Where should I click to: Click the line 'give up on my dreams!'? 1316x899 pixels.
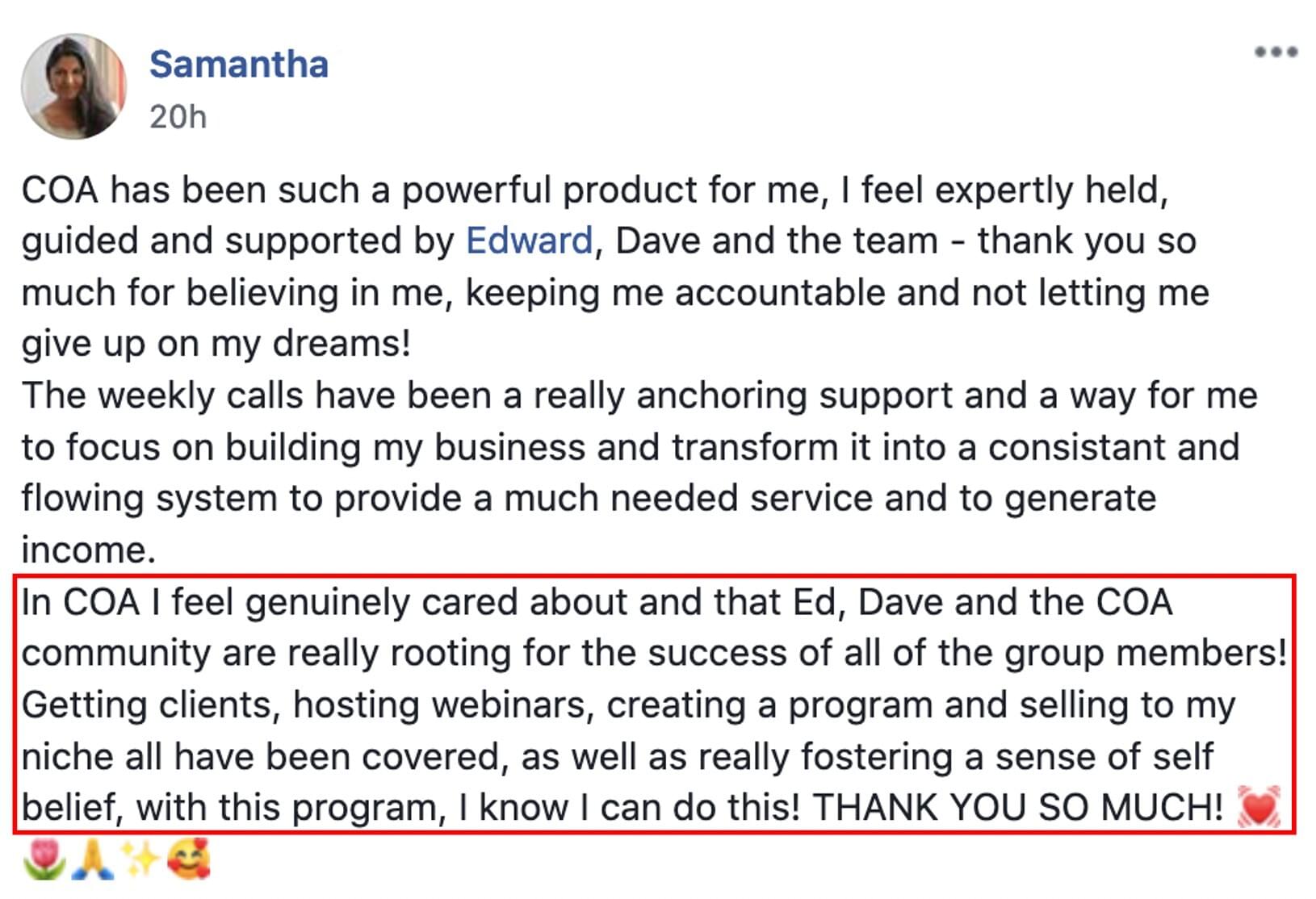pyautogui.click(x=216, y=345)
